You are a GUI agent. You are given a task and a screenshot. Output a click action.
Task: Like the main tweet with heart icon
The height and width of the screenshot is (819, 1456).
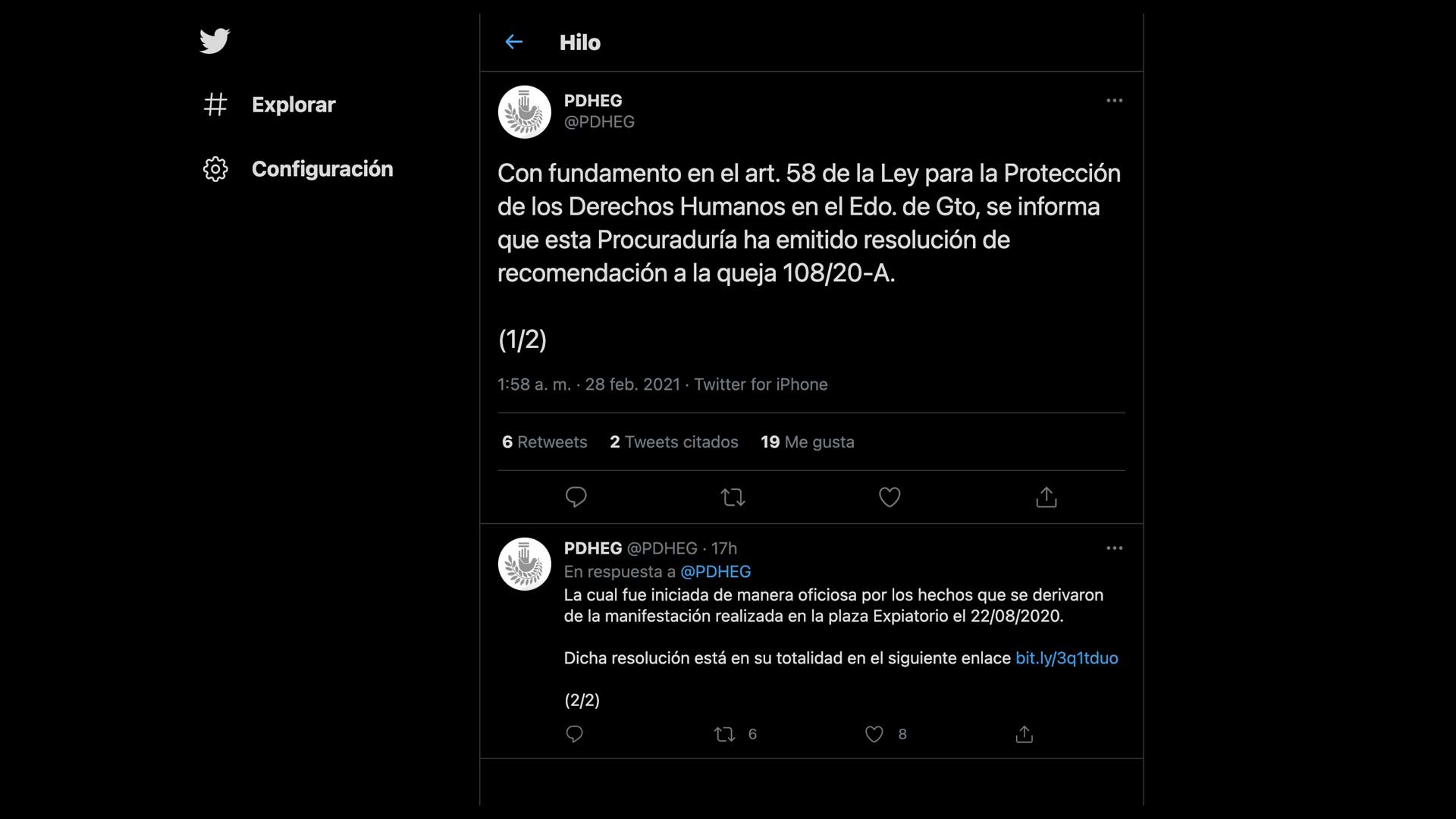[890, 497]
